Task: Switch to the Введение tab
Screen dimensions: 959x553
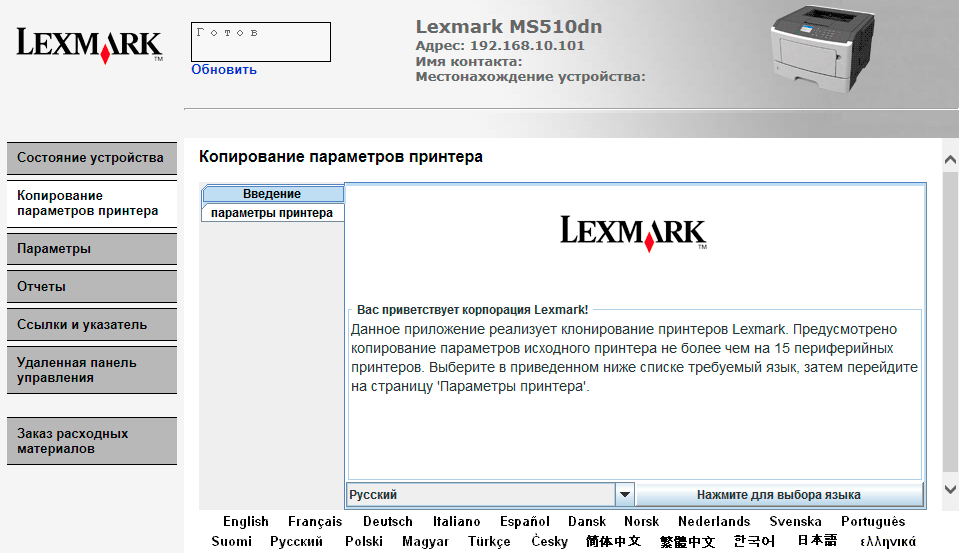Action: (x=273, y=194)
